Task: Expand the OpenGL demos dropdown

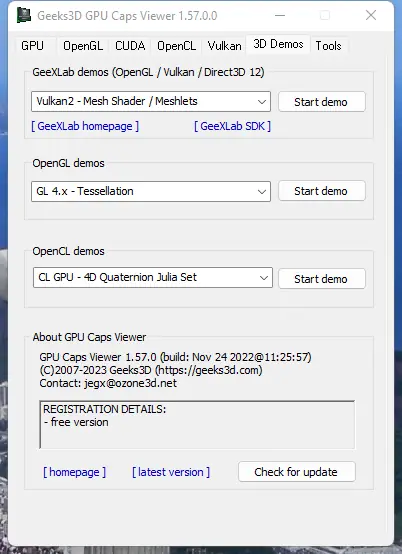Action: (151, 191)
